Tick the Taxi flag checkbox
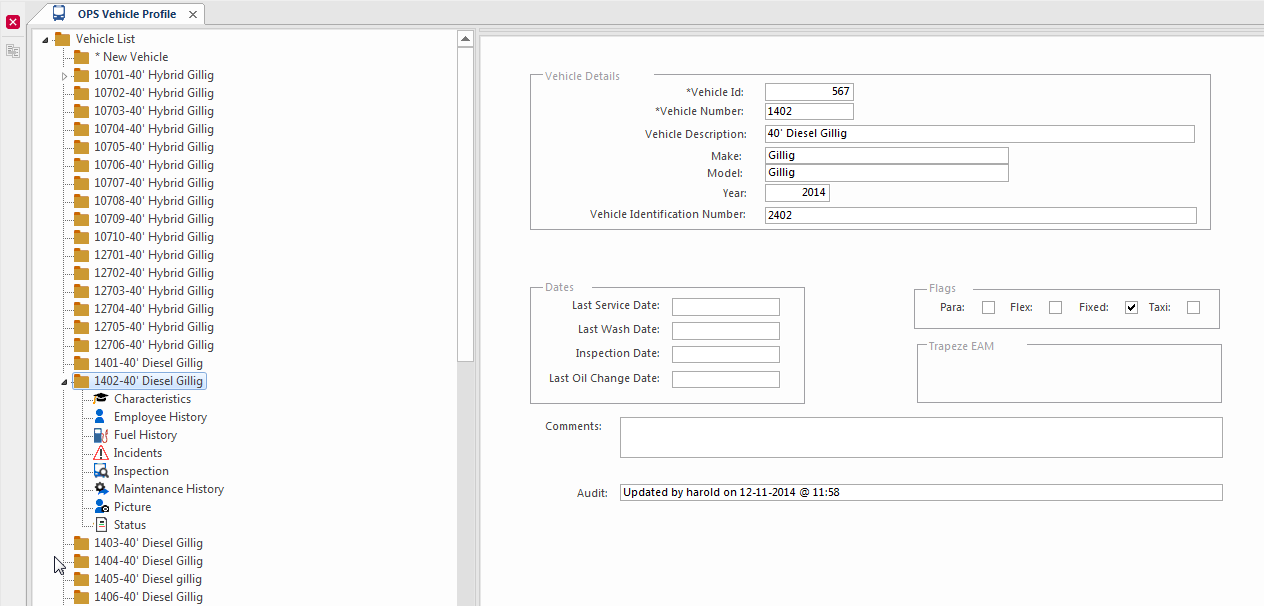Image resolution: width=1264 pixels, height=606 pixels. click(x=1193, y=308)
